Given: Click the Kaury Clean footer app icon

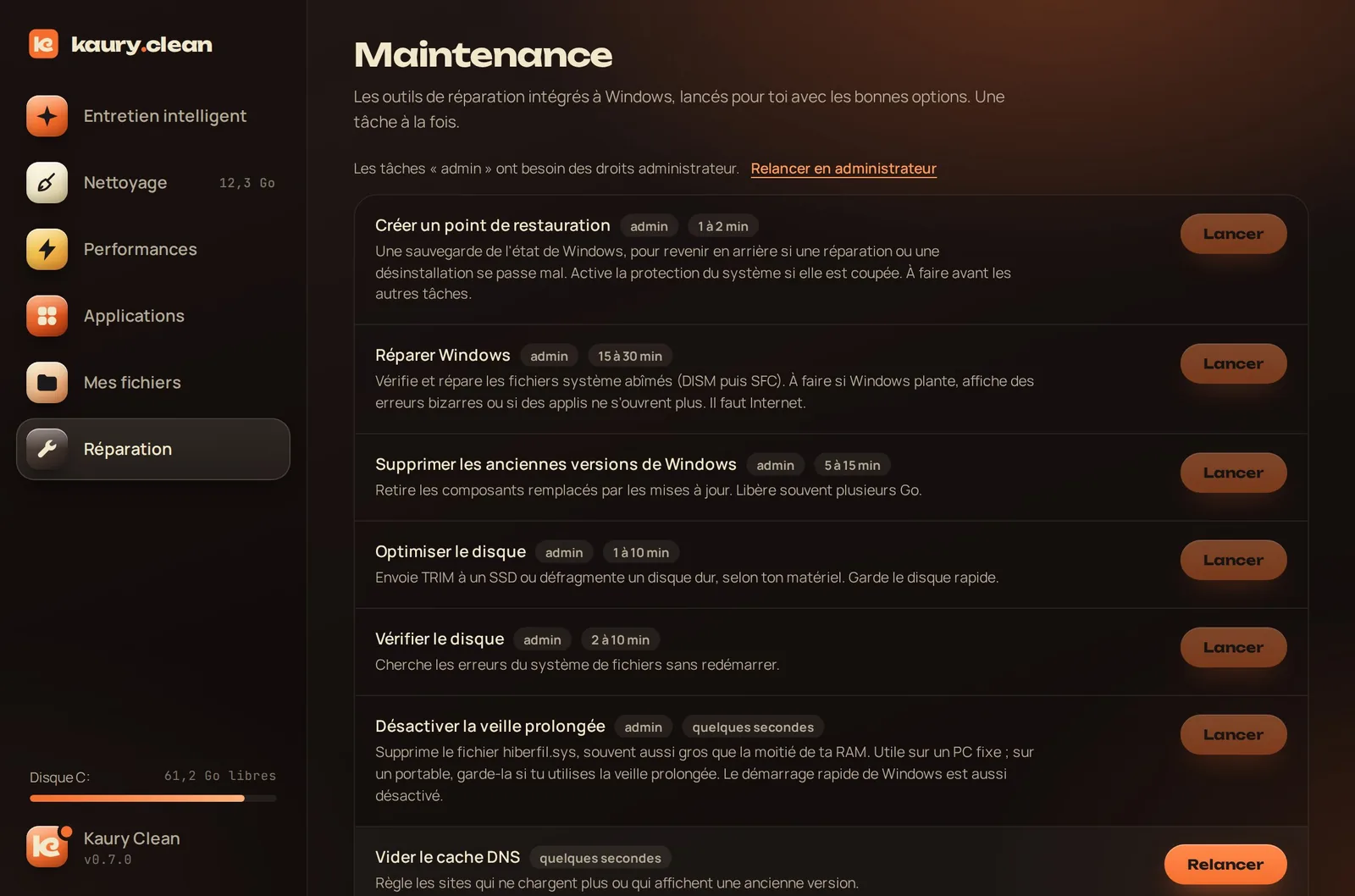Looking at the screenshot, I should coord(47,847).
